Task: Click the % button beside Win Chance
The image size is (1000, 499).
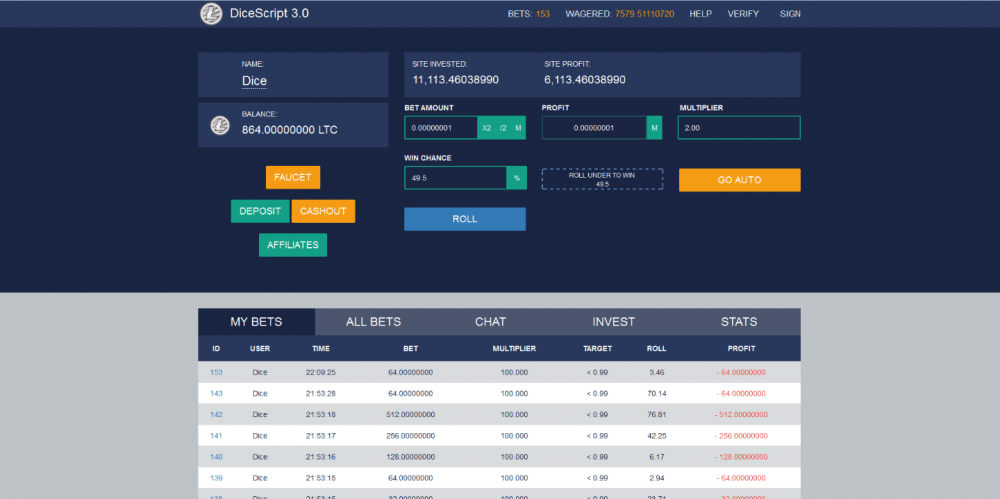Action: tap(517, 178)
